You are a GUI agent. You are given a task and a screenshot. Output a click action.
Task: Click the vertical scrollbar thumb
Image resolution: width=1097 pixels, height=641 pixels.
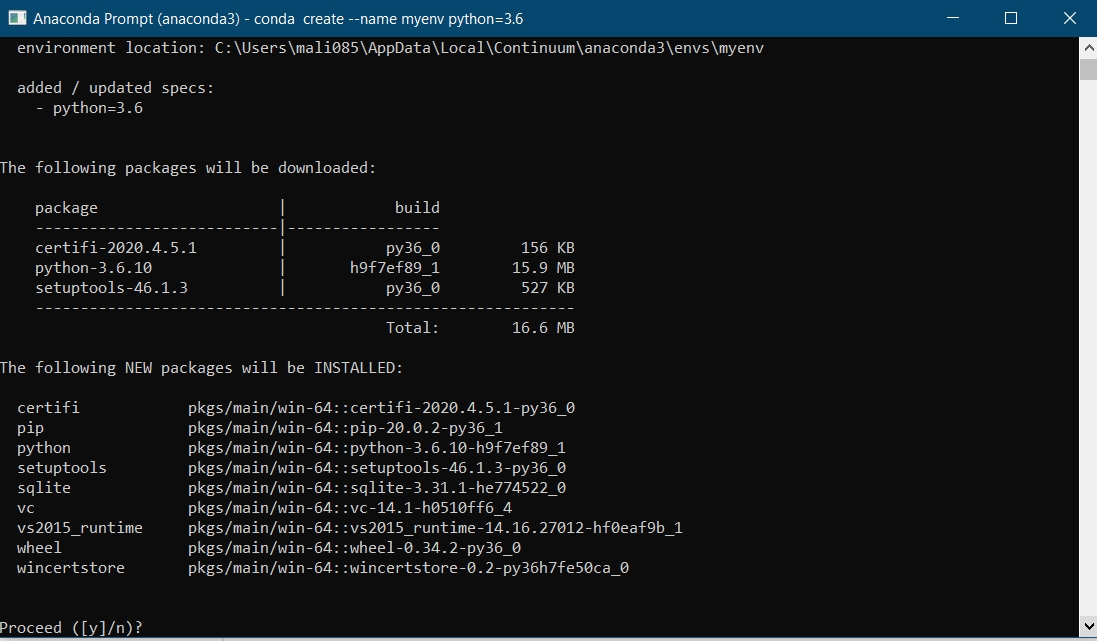point(1087,69)
